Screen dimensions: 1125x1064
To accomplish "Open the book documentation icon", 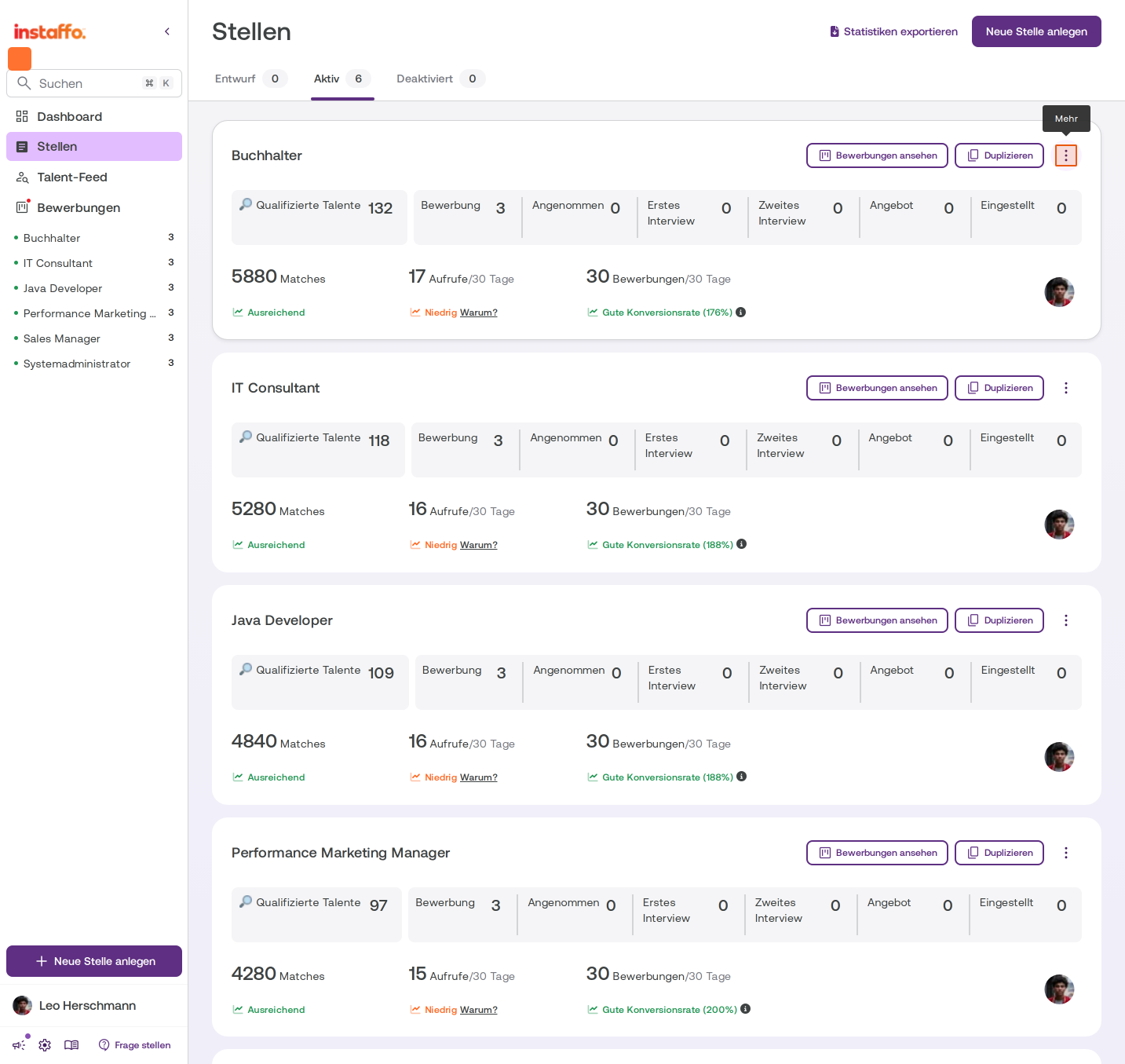I will [x=71, y=1045].
